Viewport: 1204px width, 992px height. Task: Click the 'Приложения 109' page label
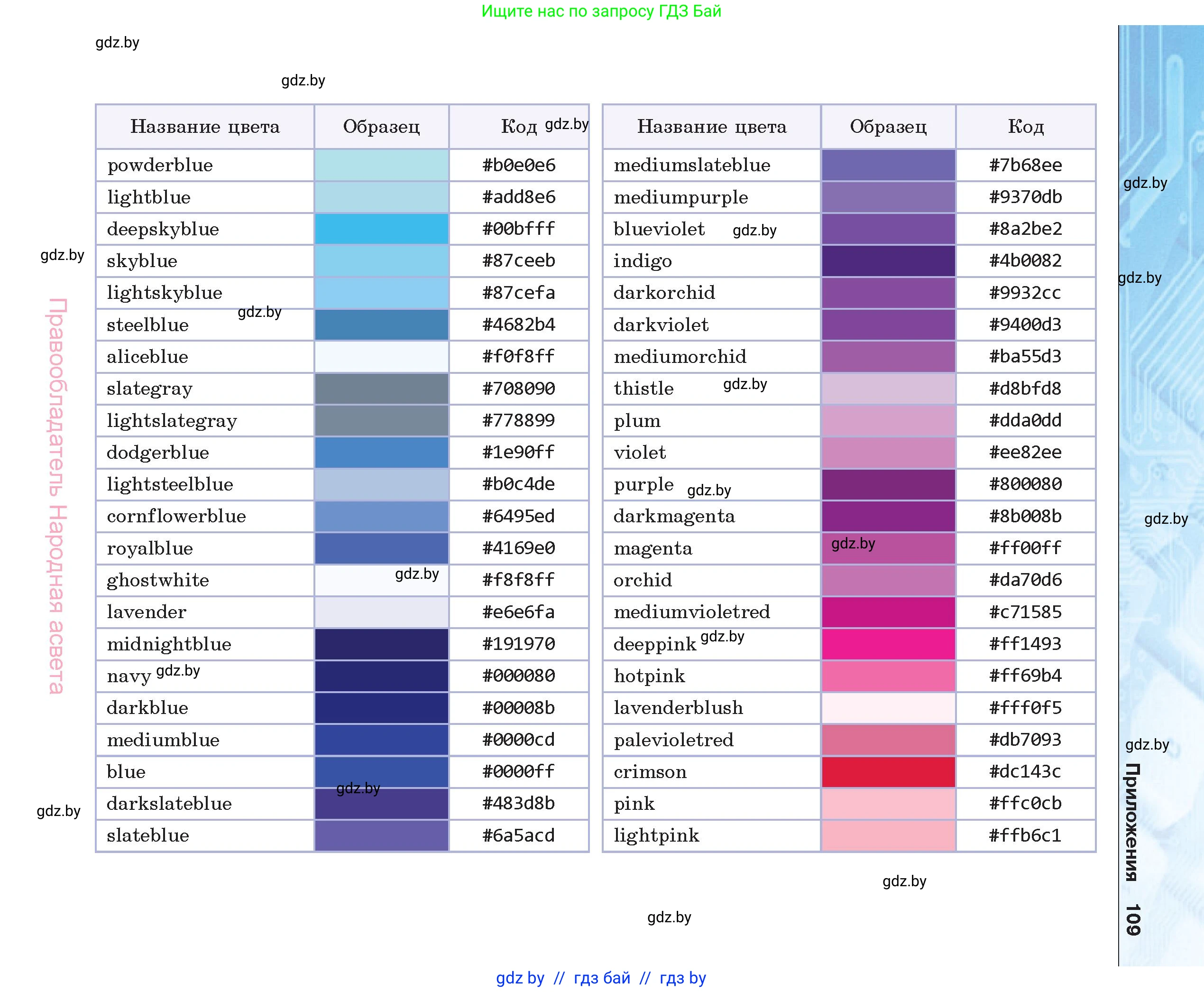coord(1132,849)
